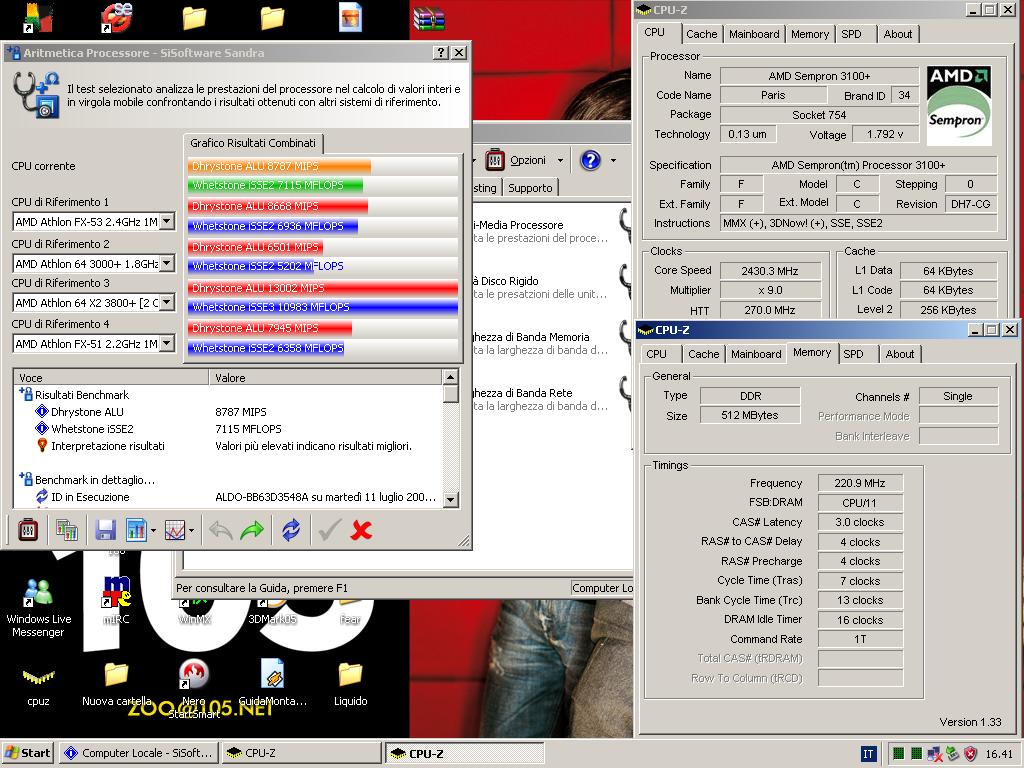Image resolution: width=1024 pixels, height=768 pixels.
Task: Click the red X cancel icon in Sandra toolbar
Action: [361, 530]
